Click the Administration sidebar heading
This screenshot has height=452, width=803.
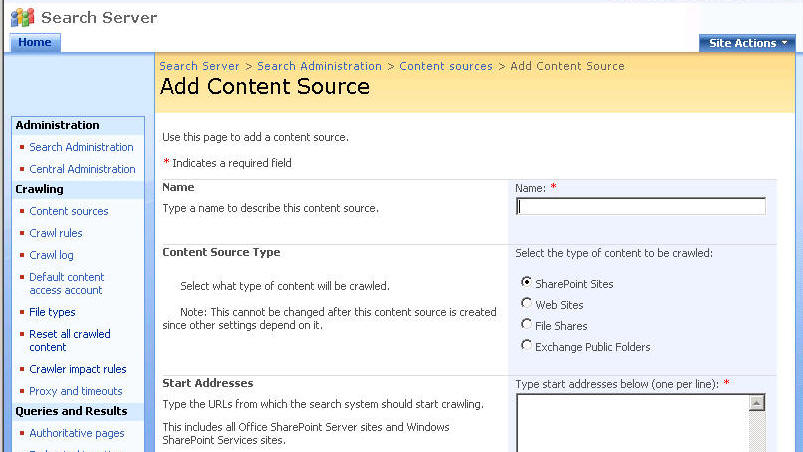[x=57, y=125]
